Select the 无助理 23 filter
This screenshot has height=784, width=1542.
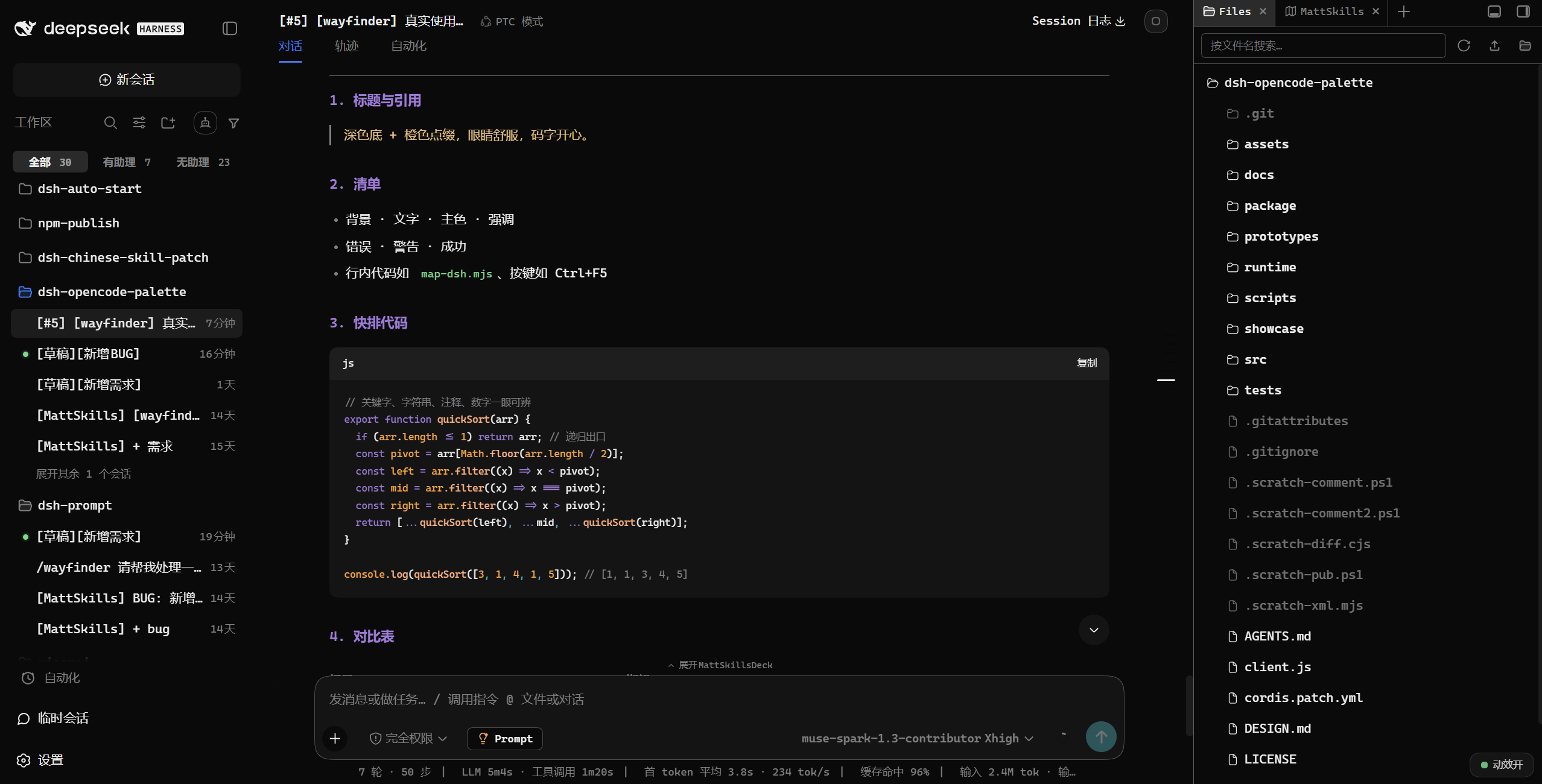(x=203, y=162)
